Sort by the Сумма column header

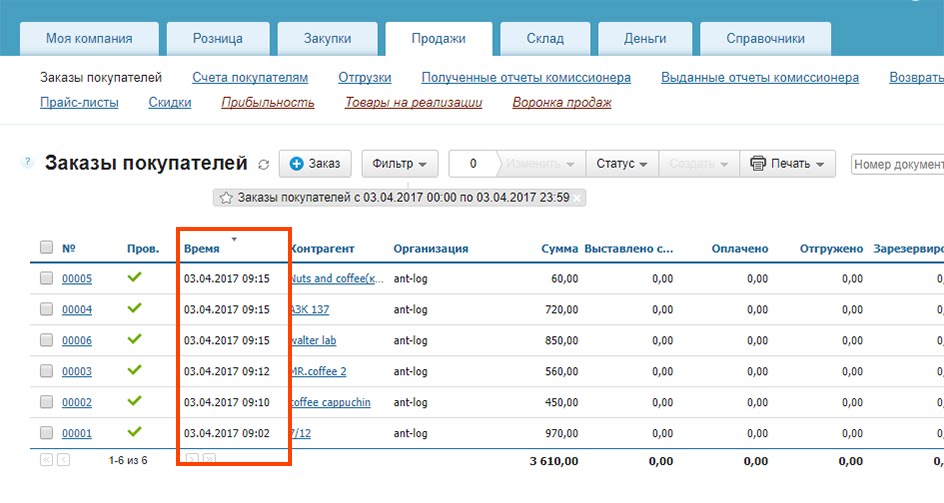pyautogui.click(x=559, y=249)
